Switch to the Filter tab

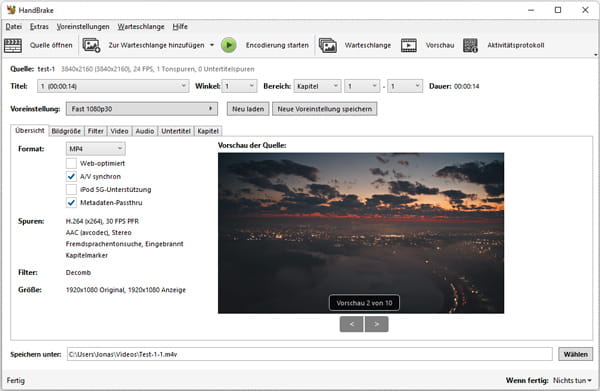point(96,131)
